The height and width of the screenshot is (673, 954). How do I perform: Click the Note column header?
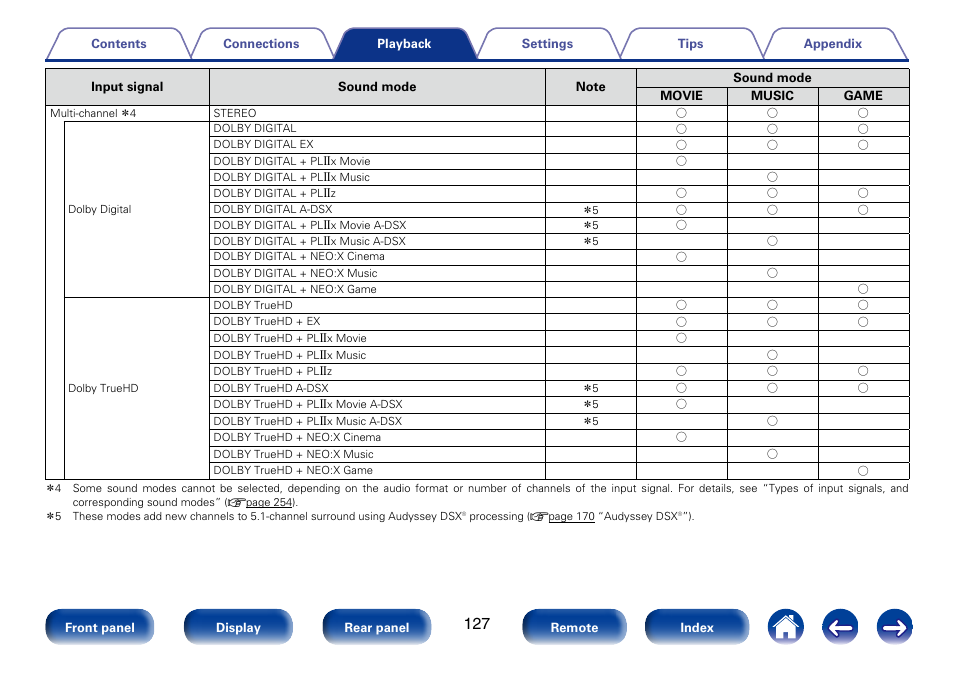click(x=591, y=87)
